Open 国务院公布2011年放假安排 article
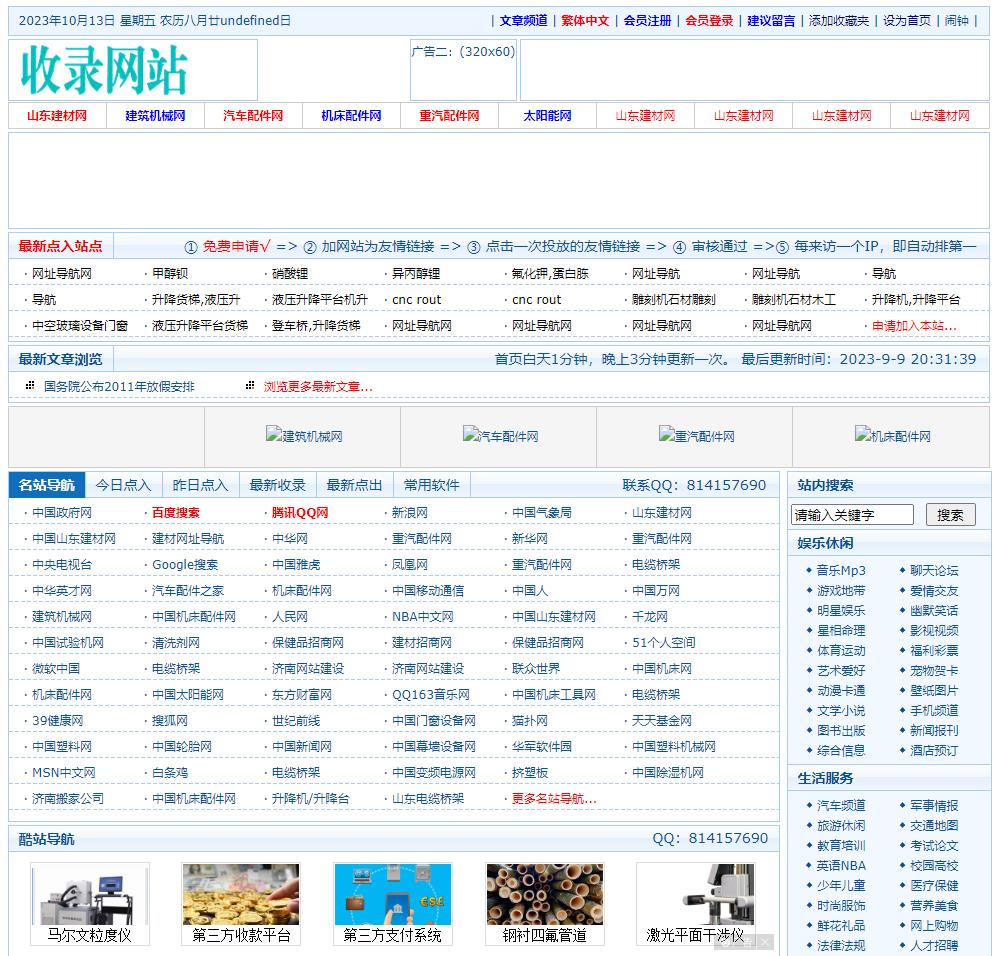The image size is (998, 956). tap(119, 386)
